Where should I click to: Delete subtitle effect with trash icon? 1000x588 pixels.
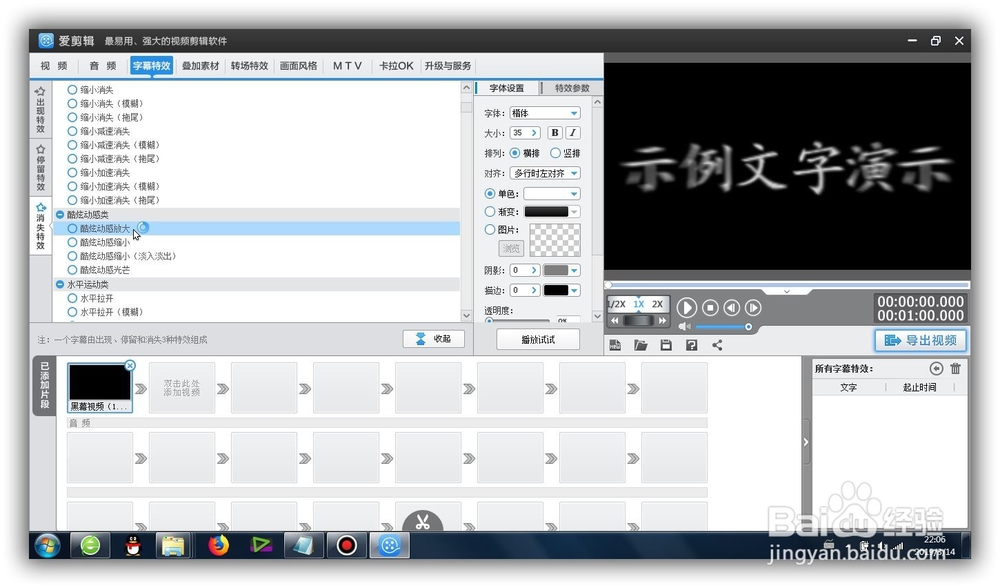pyautogui.click(x=955, y=369)
